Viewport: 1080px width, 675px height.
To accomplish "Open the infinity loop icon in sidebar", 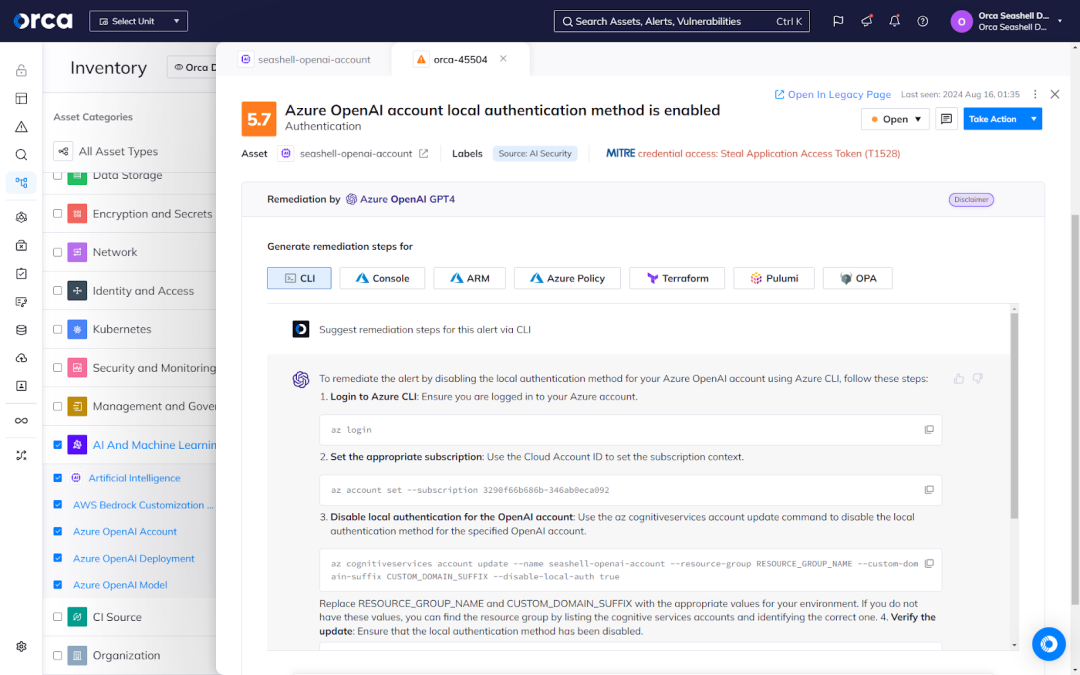I will tap(21, 421).
